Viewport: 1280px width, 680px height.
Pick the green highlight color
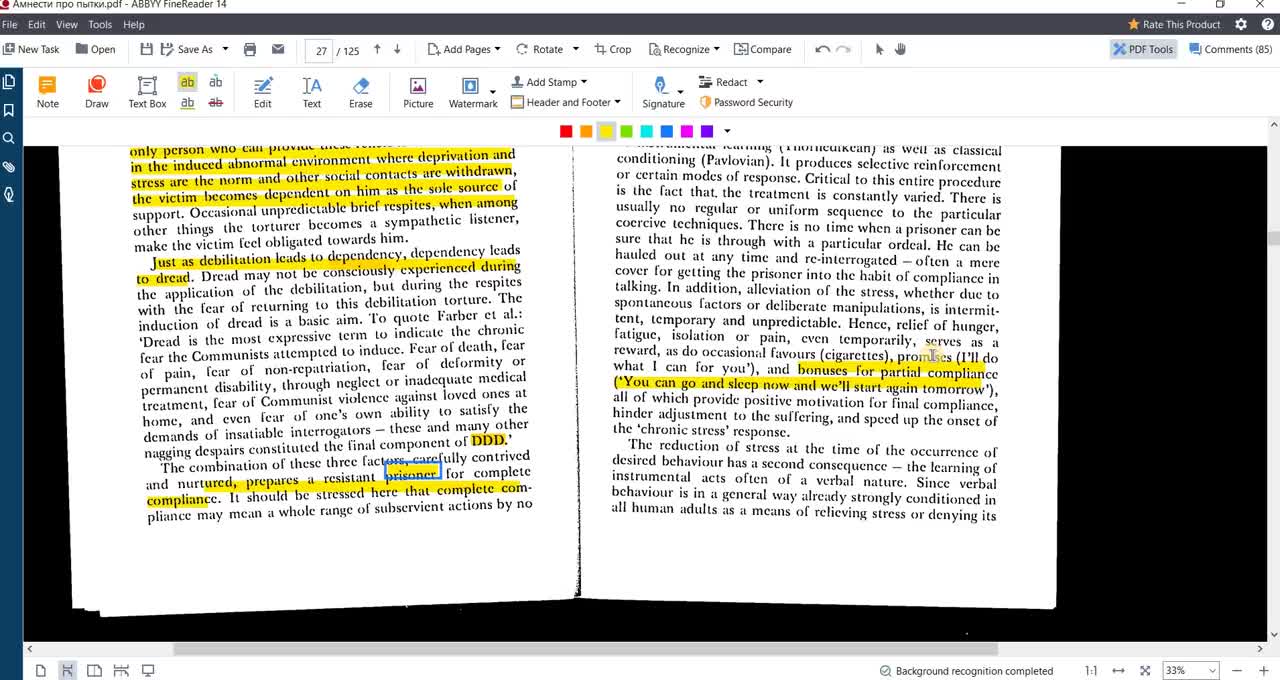click(x=626, y=131)
